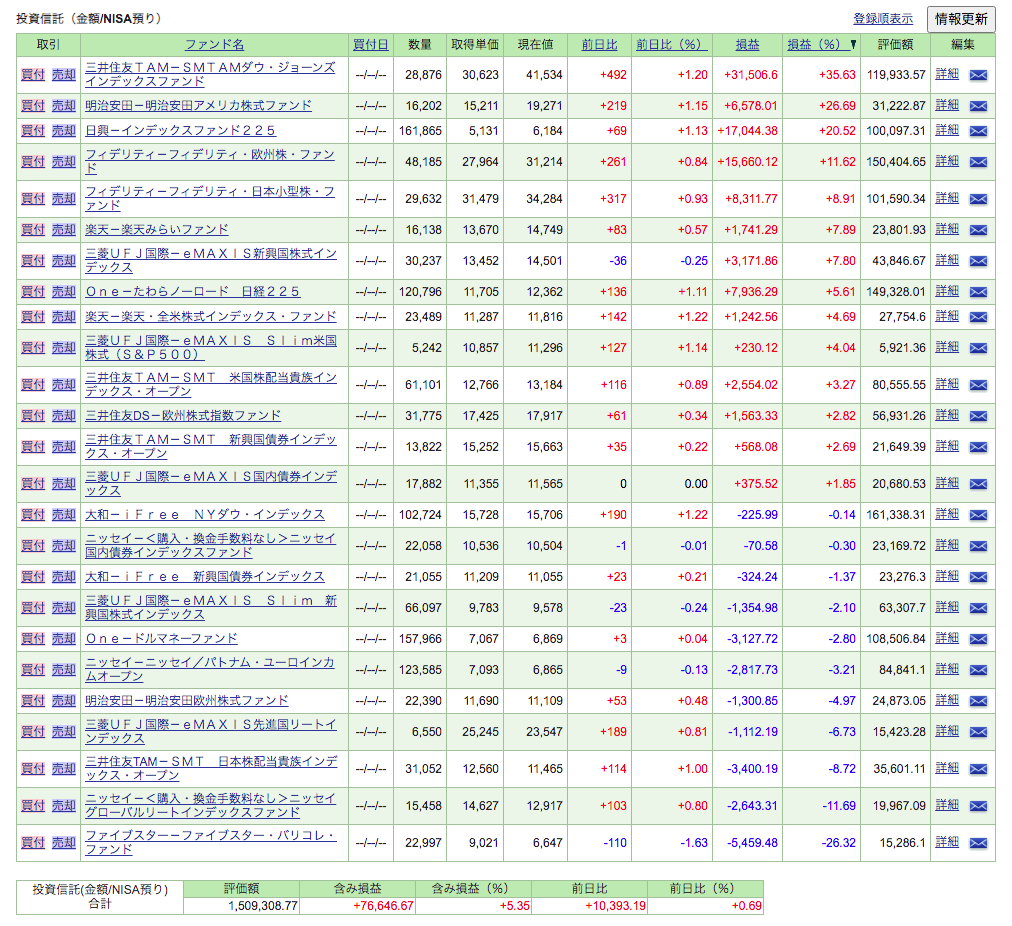Screen dimensions: 1012x926
Task: Click mail icon for フィデリティ・欧州株・ファンド row
Action: pyautogui.click(x=978, y=162)
